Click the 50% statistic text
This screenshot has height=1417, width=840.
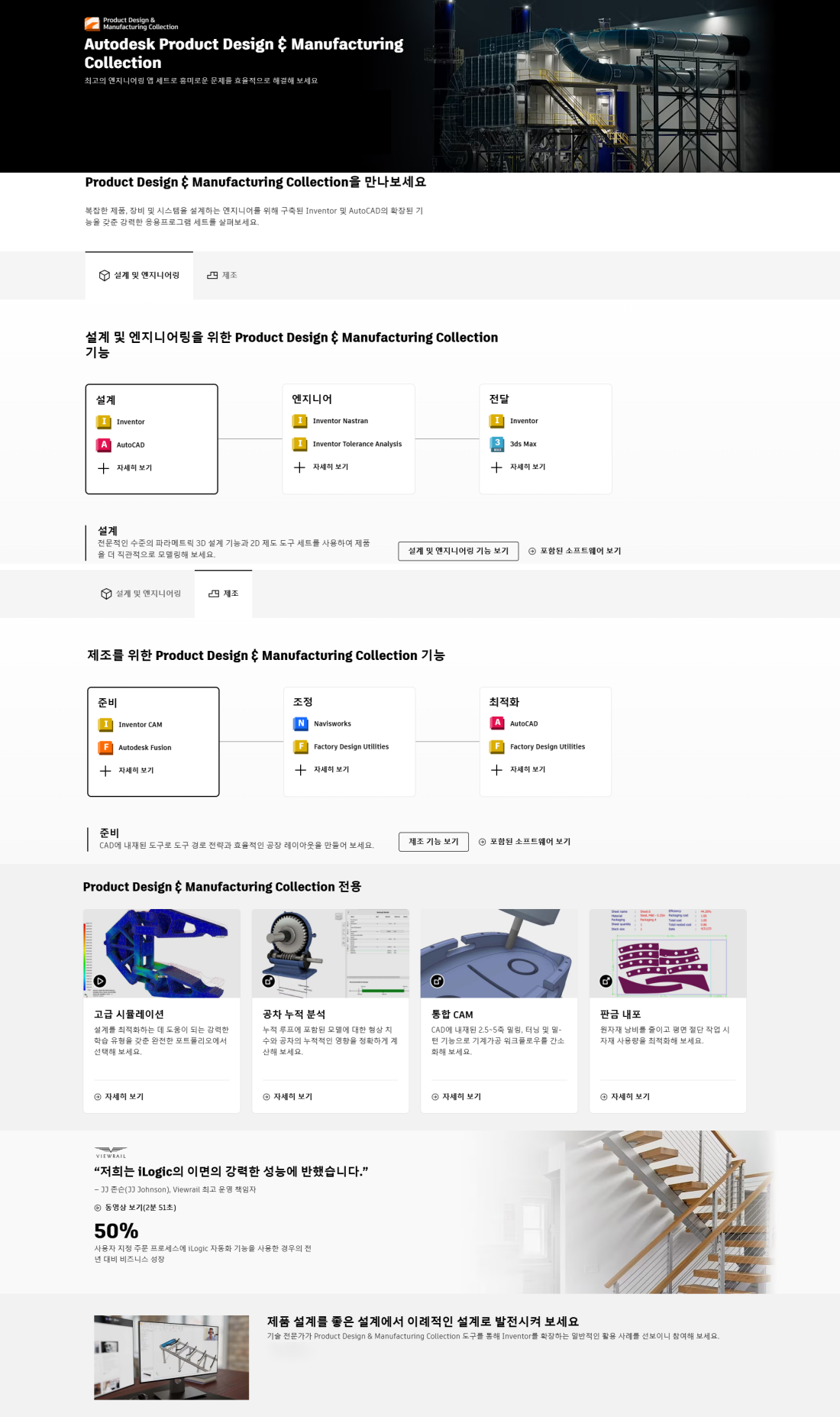(116, 1231)
